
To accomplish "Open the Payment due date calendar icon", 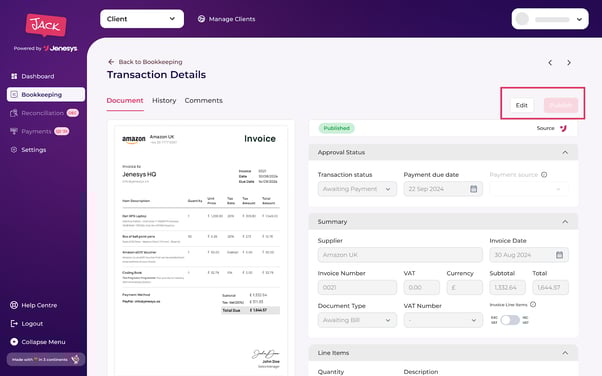I will [473, 189].
